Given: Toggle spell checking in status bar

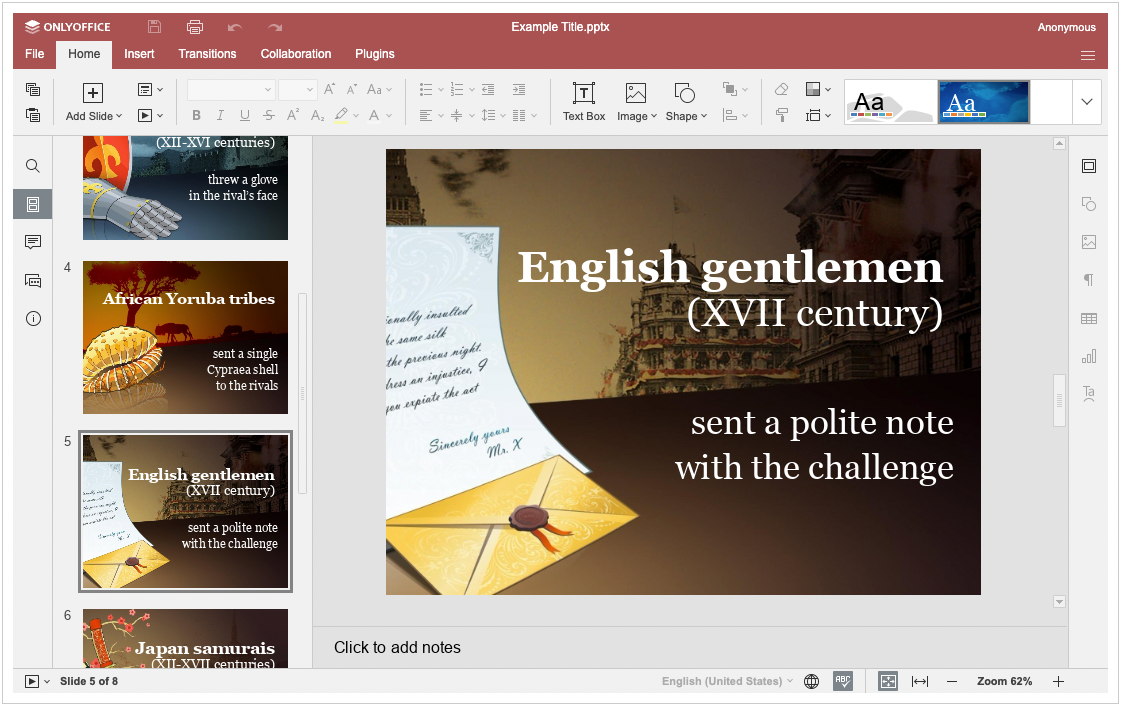Looking at the screenshot, I should (x=843, y=681).
